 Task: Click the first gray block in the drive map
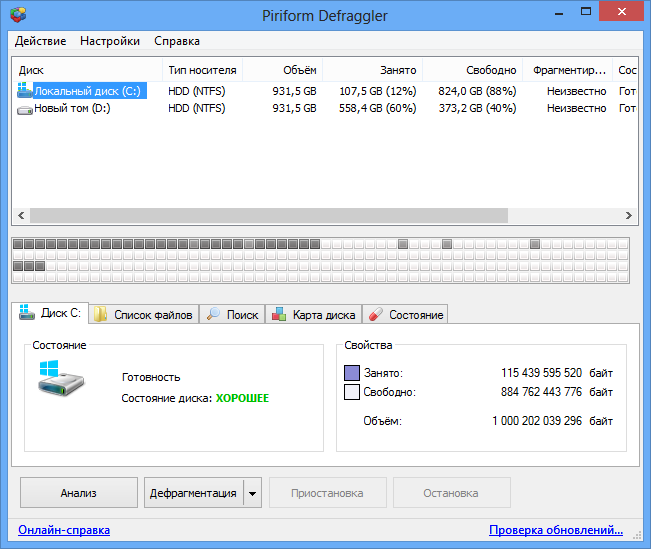pos(18,244)
